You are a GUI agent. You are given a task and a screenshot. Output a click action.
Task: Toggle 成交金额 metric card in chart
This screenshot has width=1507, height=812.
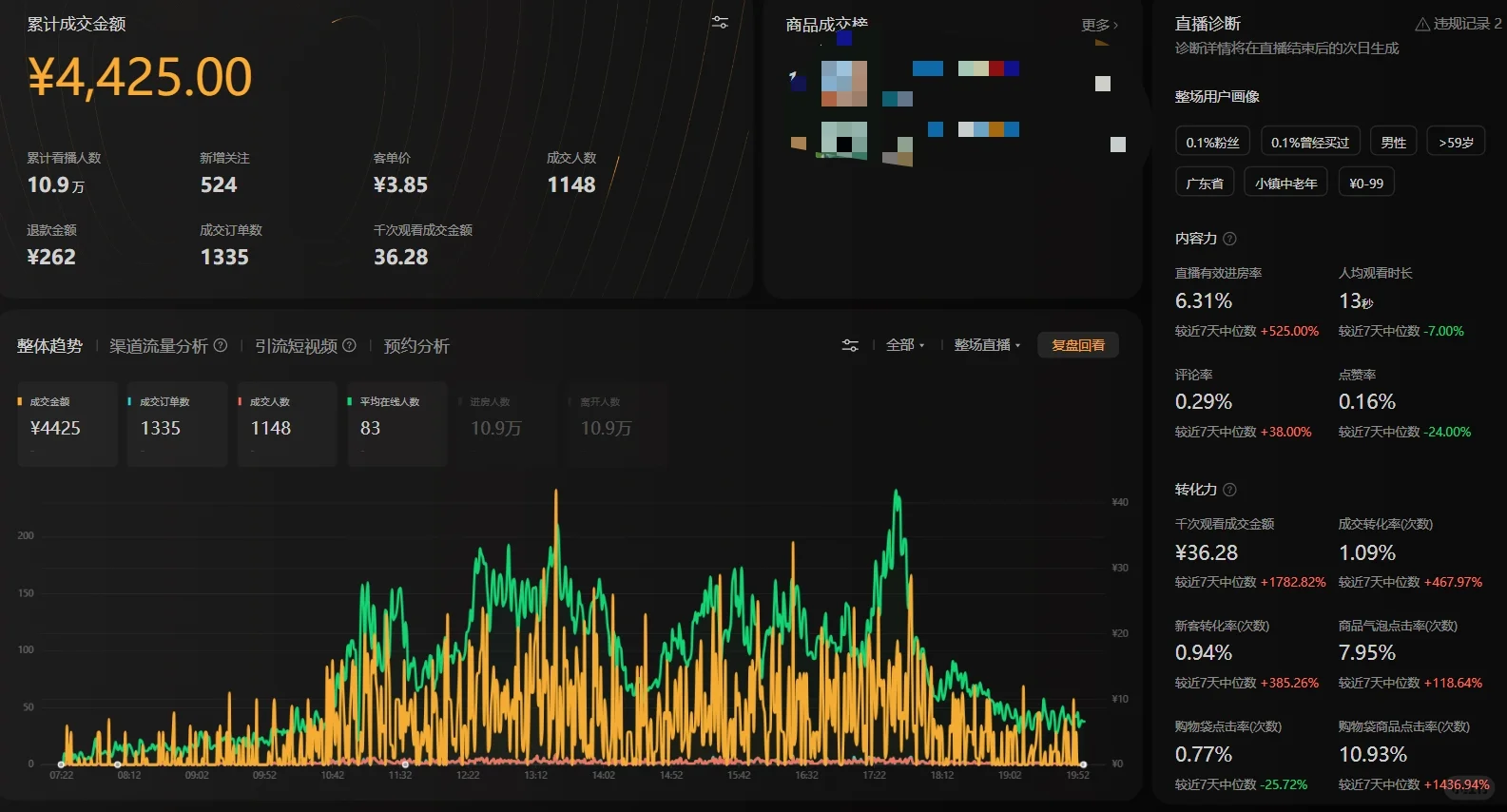68,424
